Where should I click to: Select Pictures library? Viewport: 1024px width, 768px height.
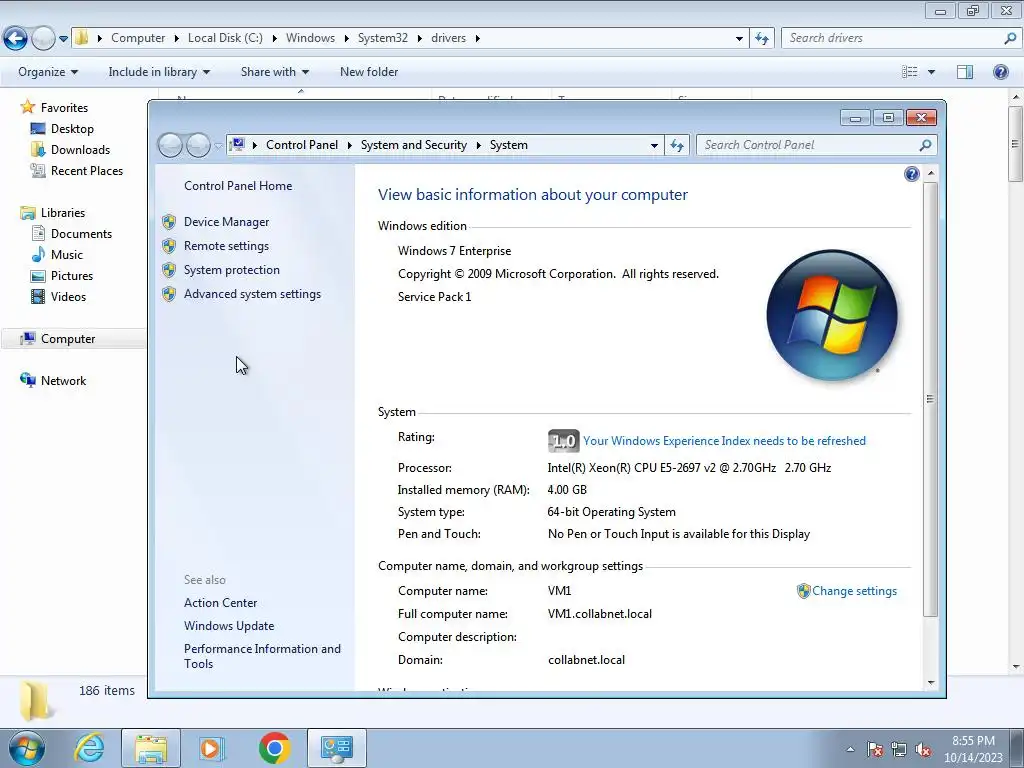coord(72,276)
